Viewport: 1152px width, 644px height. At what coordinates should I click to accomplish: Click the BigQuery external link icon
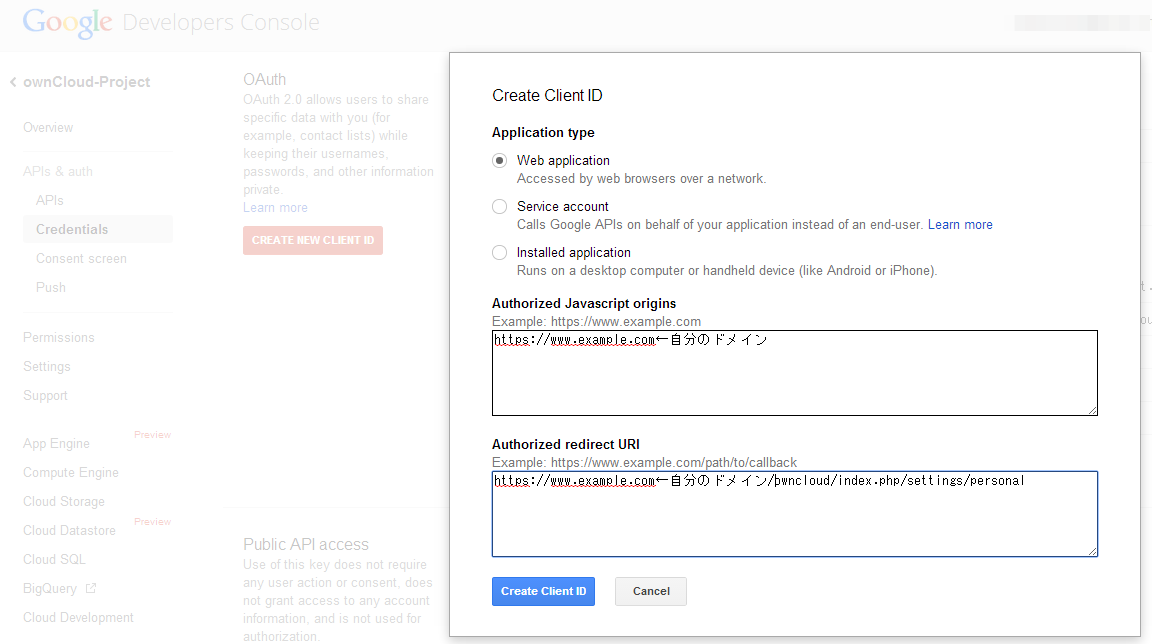point(91,588)
